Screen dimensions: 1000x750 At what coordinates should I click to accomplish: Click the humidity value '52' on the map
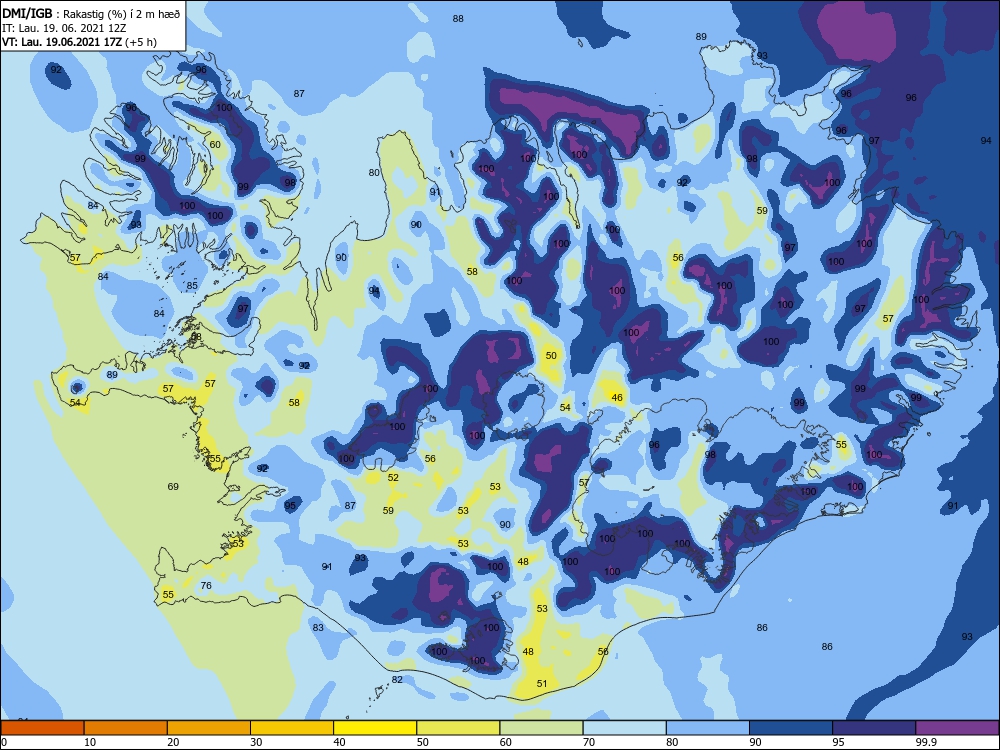393,478
